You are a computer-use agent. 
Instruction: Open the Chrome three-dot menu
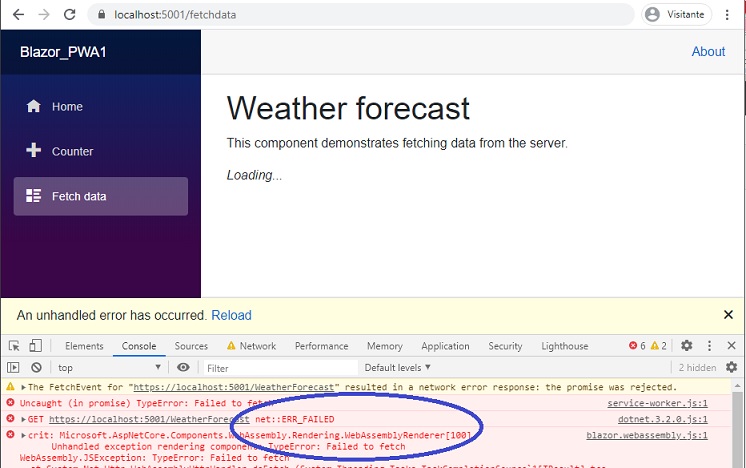tap(727, 15)
